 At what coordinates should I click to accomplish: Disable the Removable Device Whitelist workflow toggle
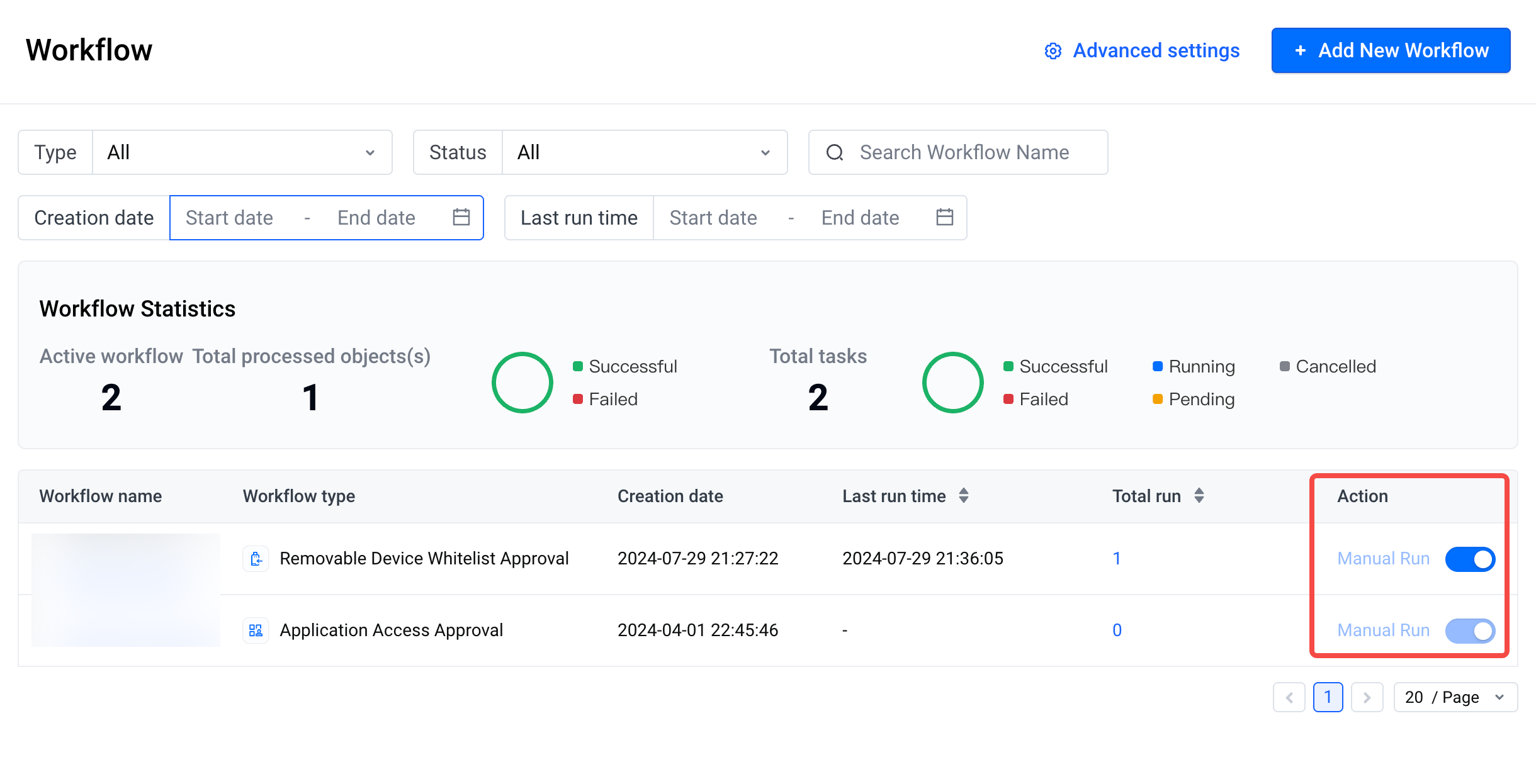click(1470, 559)
